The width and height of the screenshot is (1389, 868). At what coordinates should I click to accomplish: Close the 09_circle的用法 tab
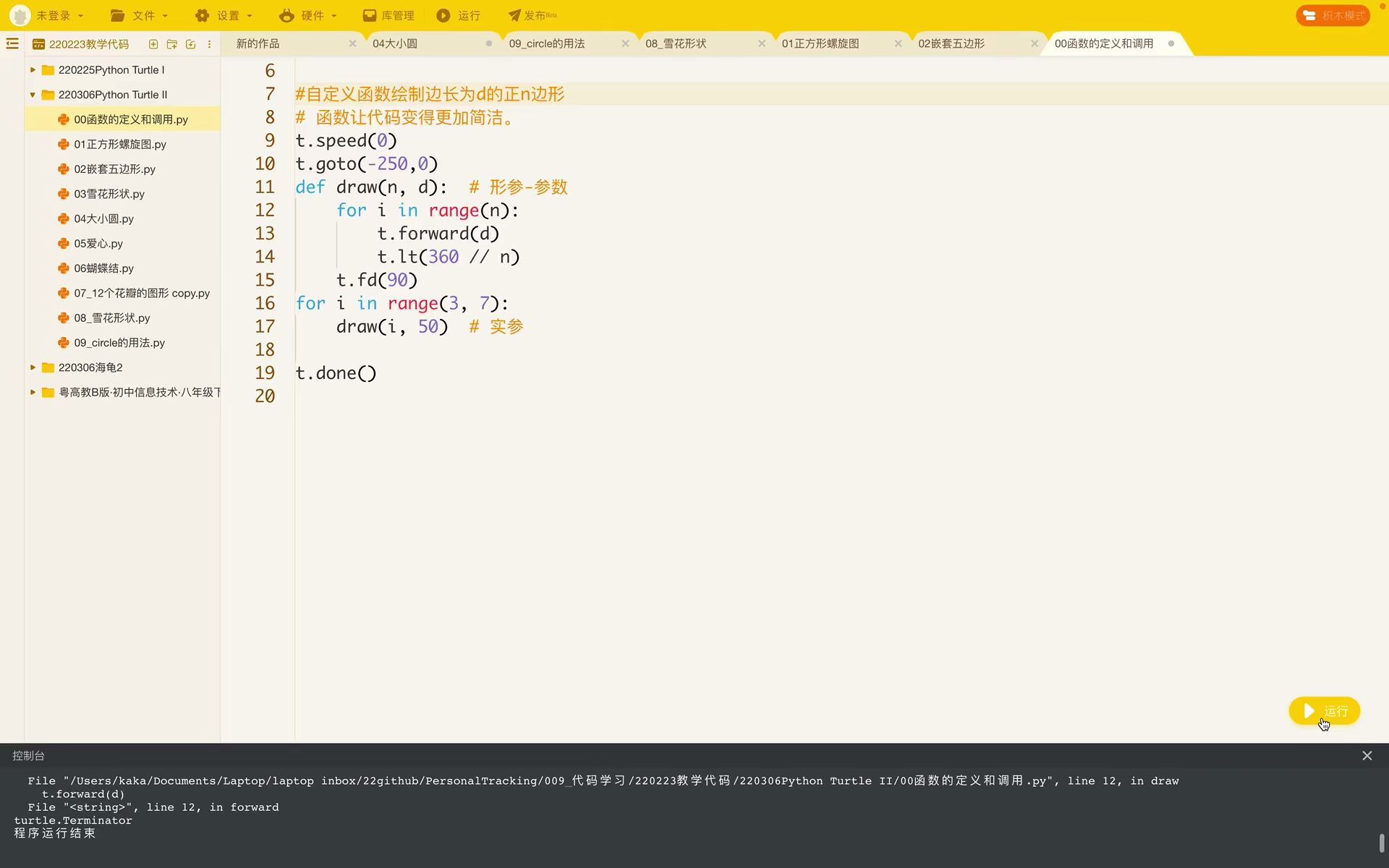625,43
